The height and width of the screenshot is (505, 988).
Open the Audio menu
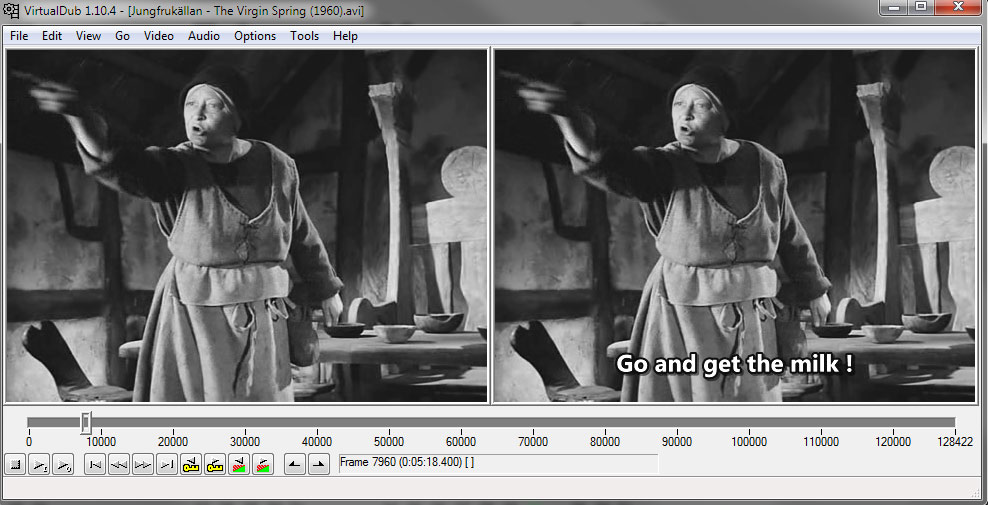[x=204, y=36]
